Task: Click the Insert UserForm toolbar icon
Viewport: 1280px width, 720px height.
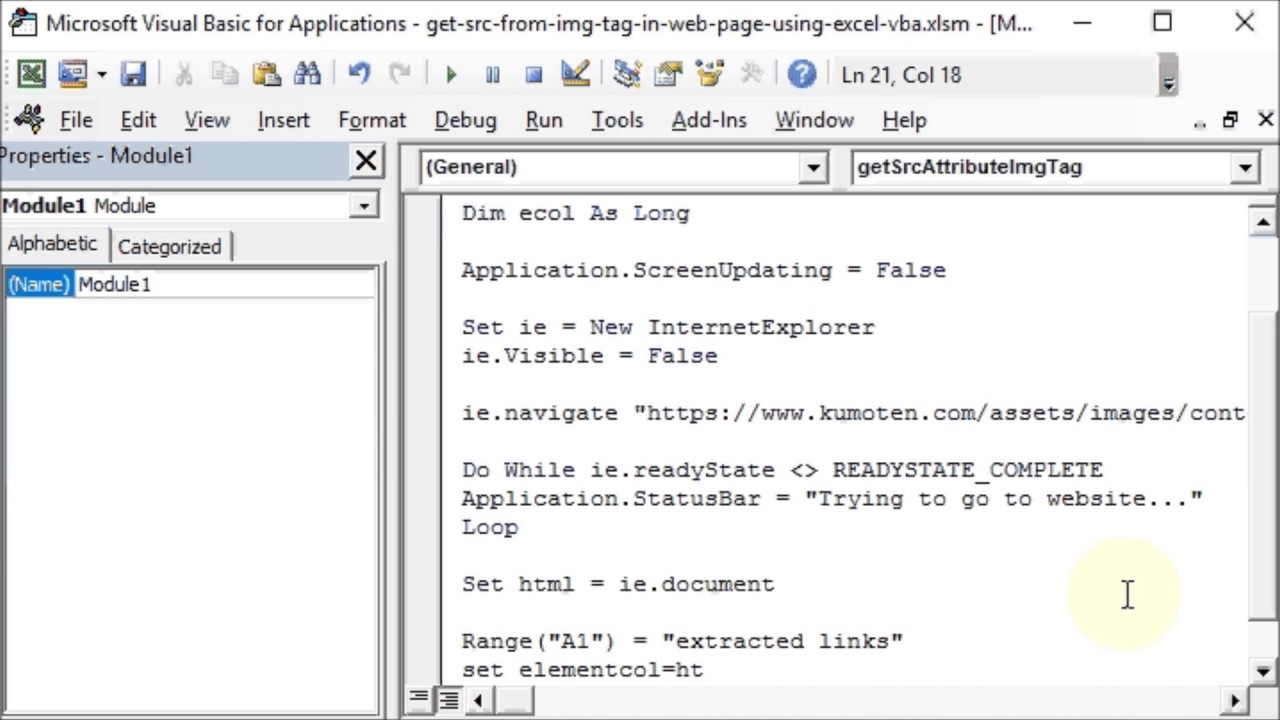Action: [x=72, y=74]
